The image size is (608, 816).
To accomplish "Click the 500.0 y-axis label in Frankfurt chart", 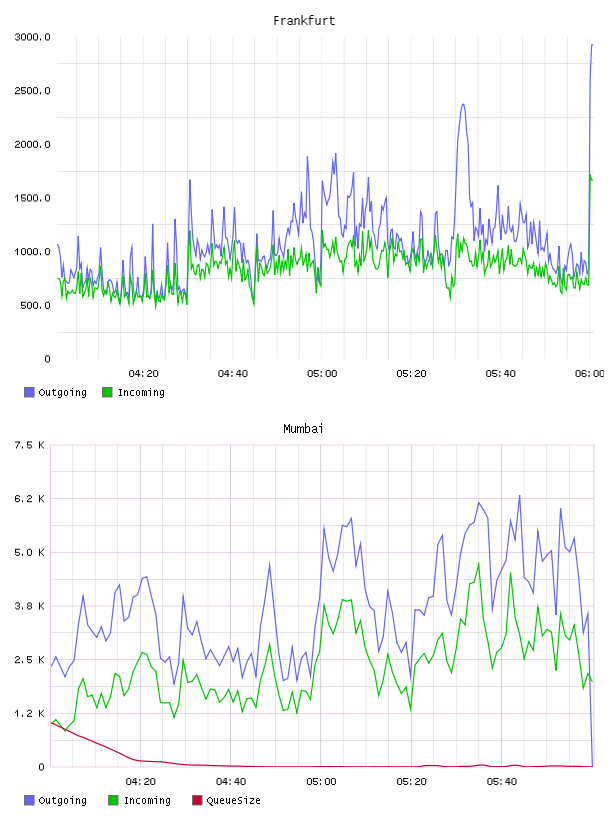I will click(35, 305).
